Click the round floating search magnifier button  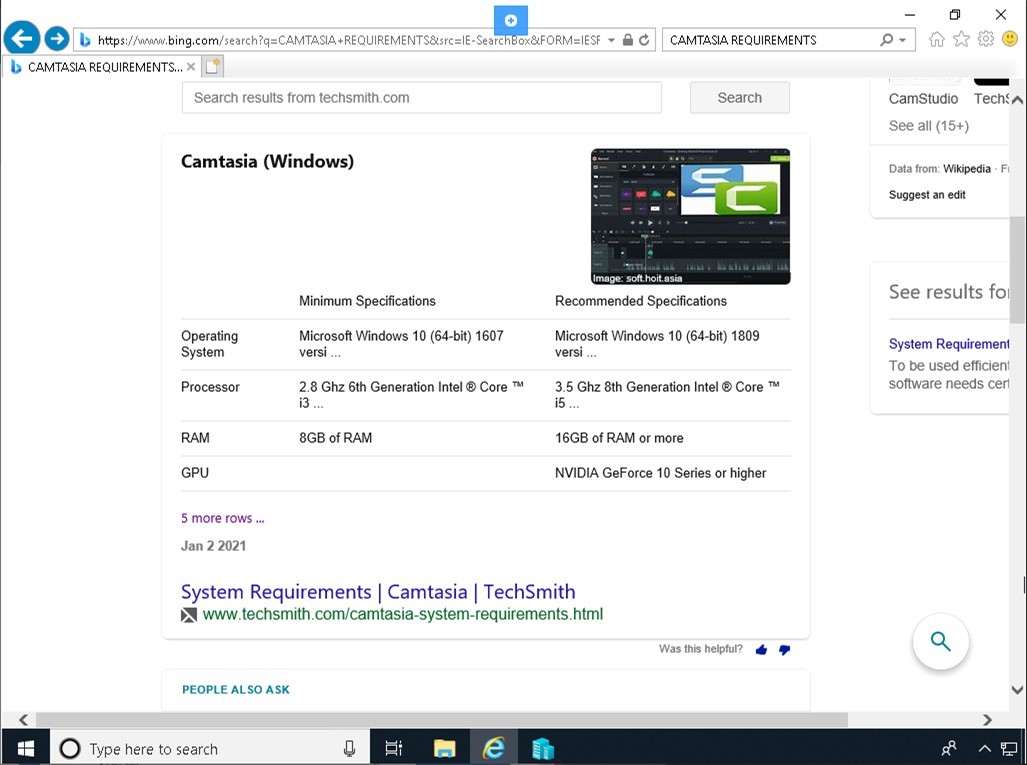941,641
